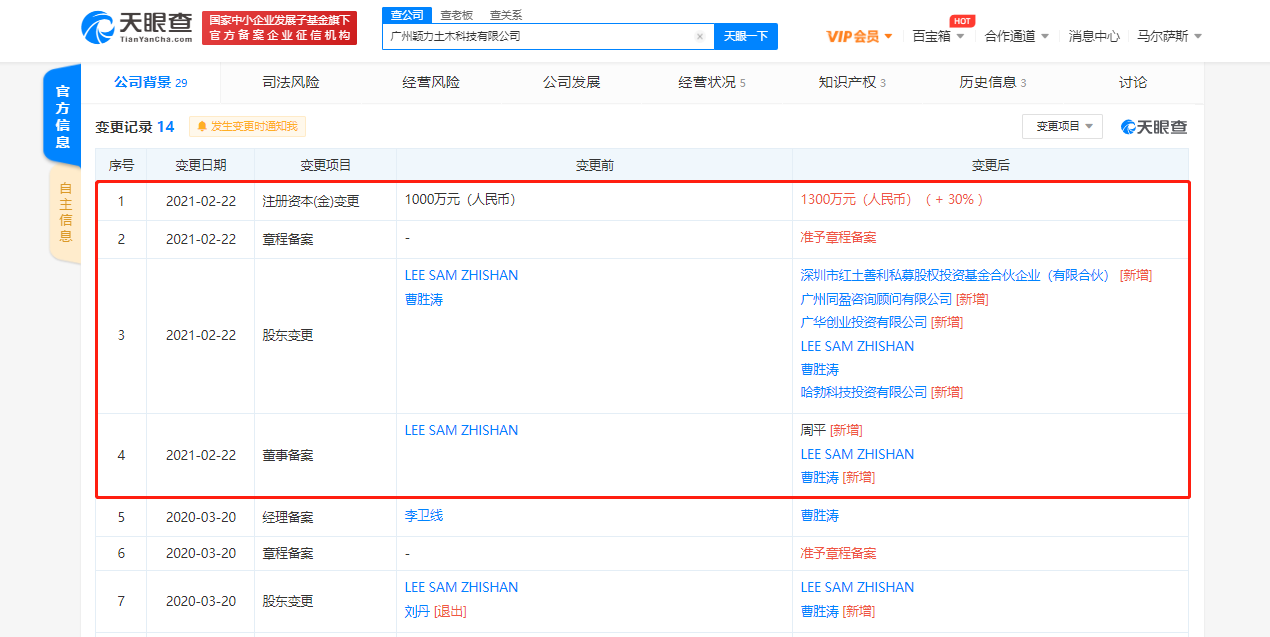This screenshot has height=637, width=1270.
Task: Select the 自主信息 side tab
Action: [x=65, y=212]
